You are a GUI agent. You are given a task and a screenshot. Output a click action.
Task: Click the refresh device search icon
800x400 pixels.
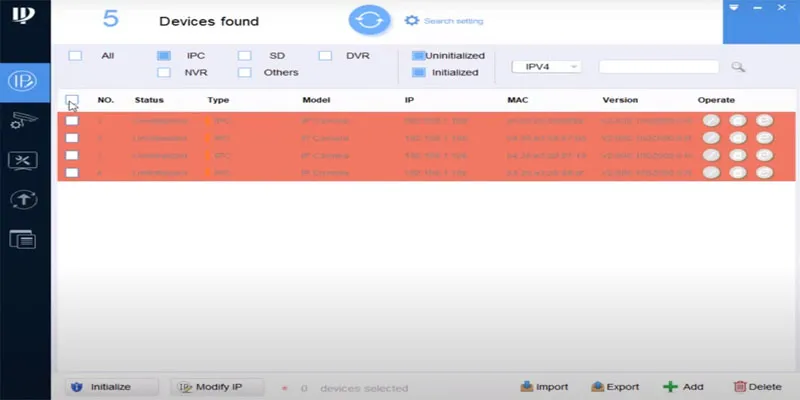tap(367, 21)
